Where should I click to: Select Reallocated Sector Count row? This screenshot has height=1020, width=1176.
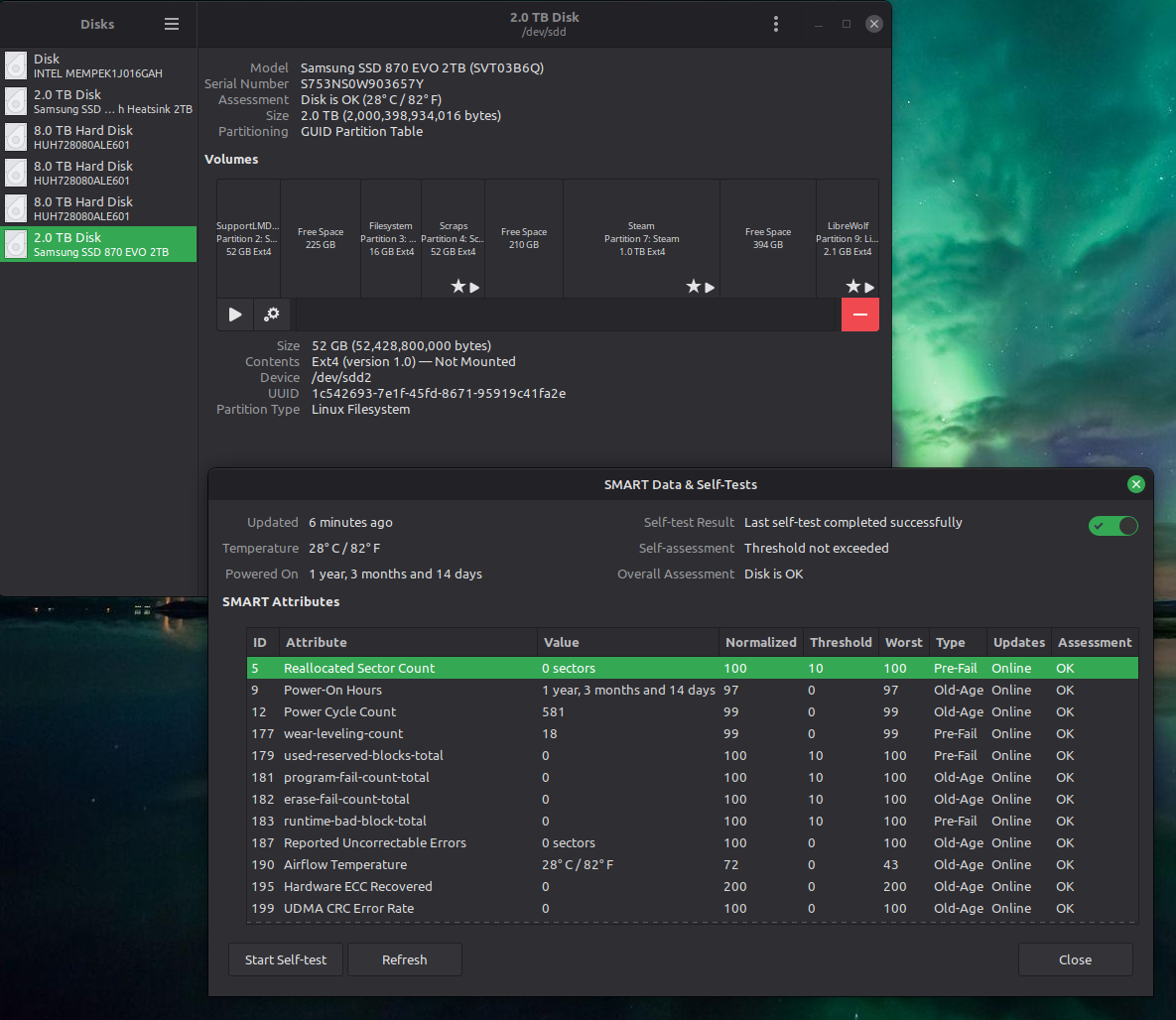coord(693,668)
